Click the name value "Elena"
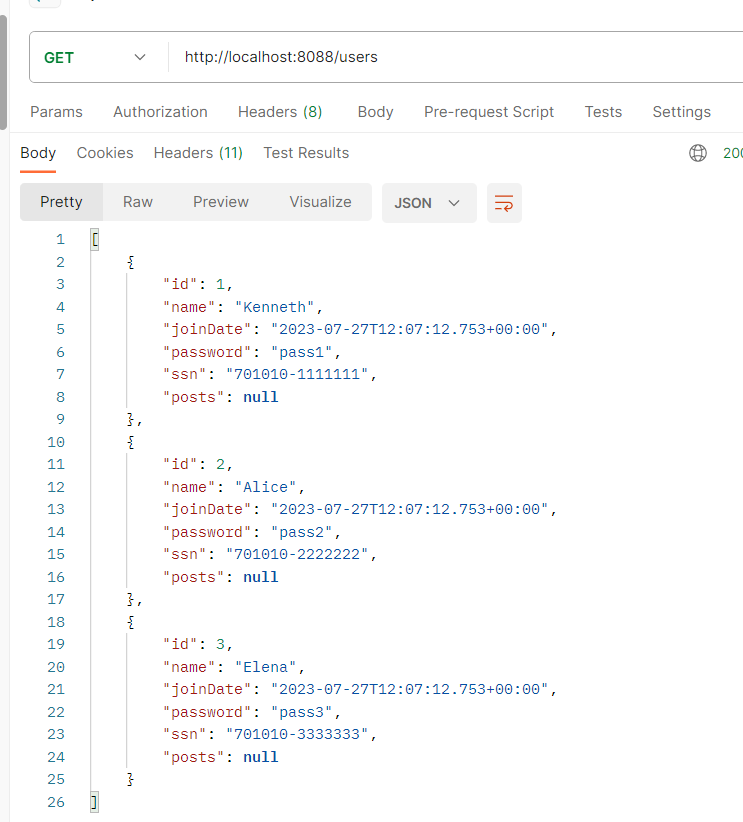 coord(265,667)
